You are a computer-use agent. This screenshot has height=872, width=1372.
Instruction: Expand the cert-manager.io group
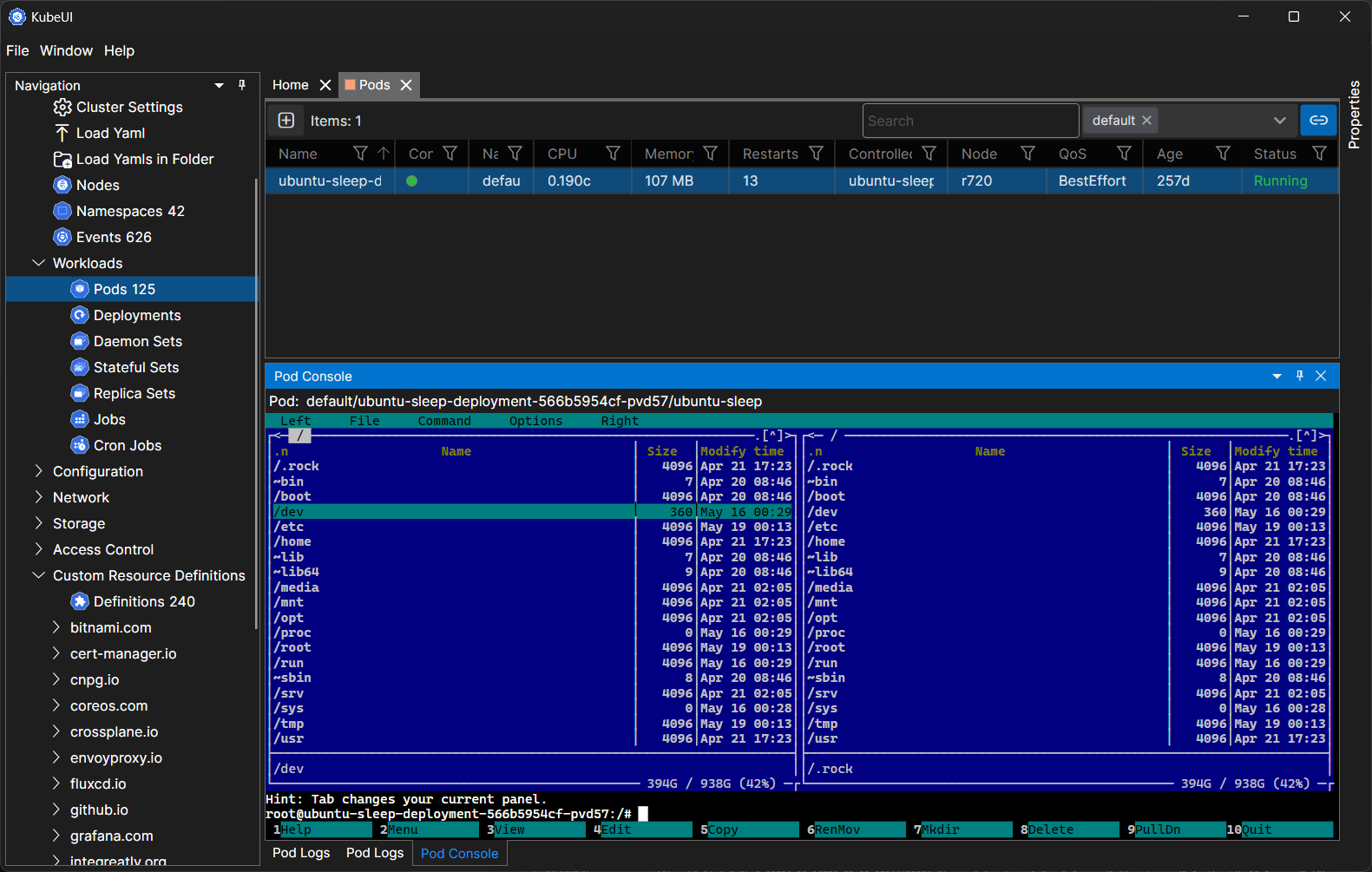click(x=56, y=653)
